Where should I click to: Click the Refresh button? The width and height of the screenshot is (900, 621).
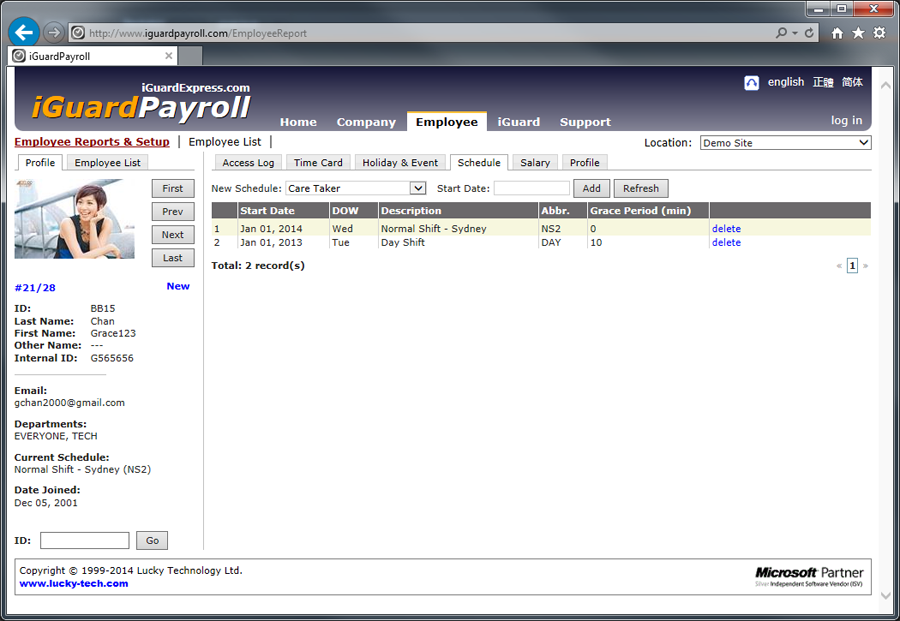pyautogui.click(x=641, y=188)
